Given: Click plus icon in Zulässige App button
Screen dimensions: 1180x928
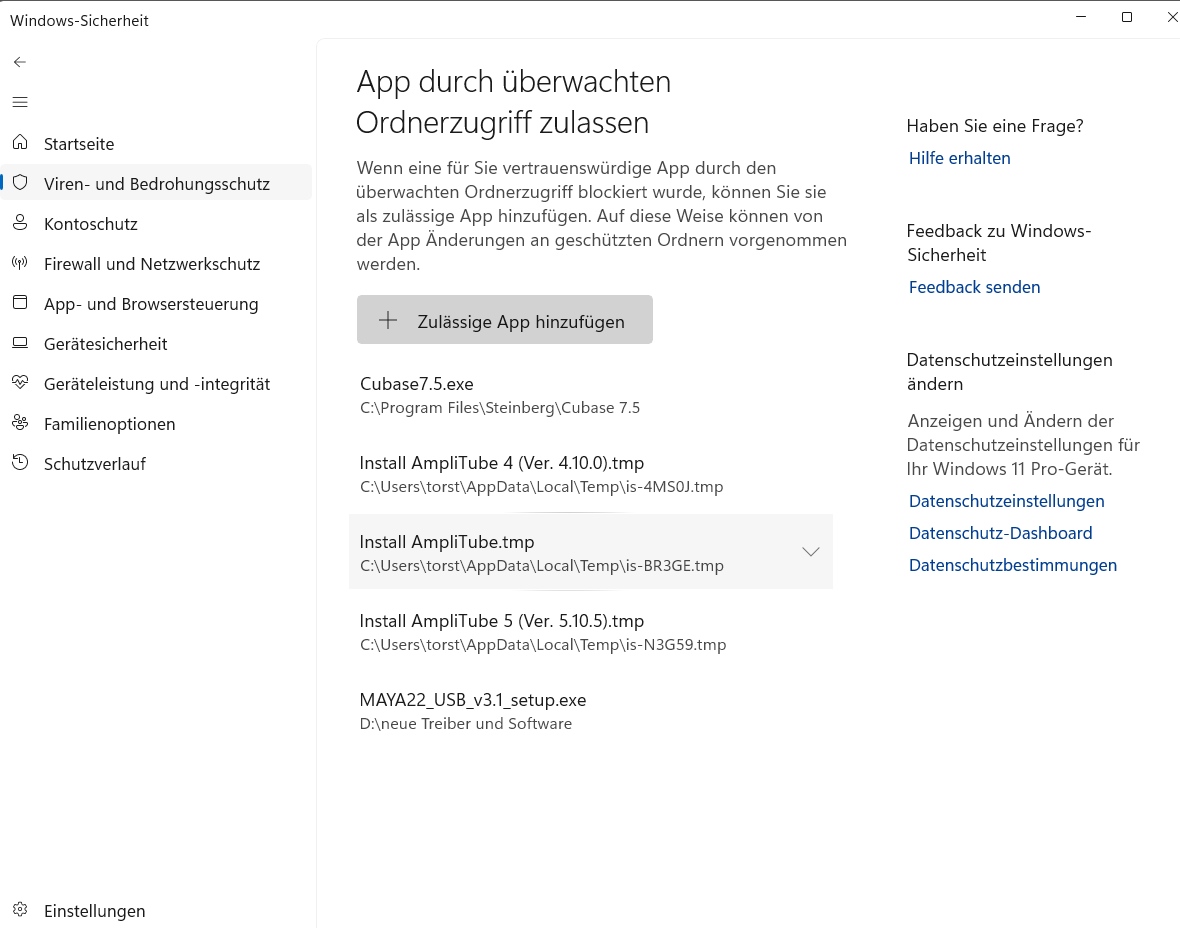Looking at the screenshot, I should click(x=388, y=320).
